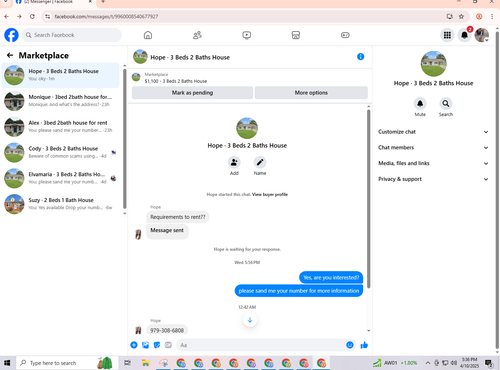500x370 pixels.
Task: Click the browser three-dot menu
Action: pos(492,16)
